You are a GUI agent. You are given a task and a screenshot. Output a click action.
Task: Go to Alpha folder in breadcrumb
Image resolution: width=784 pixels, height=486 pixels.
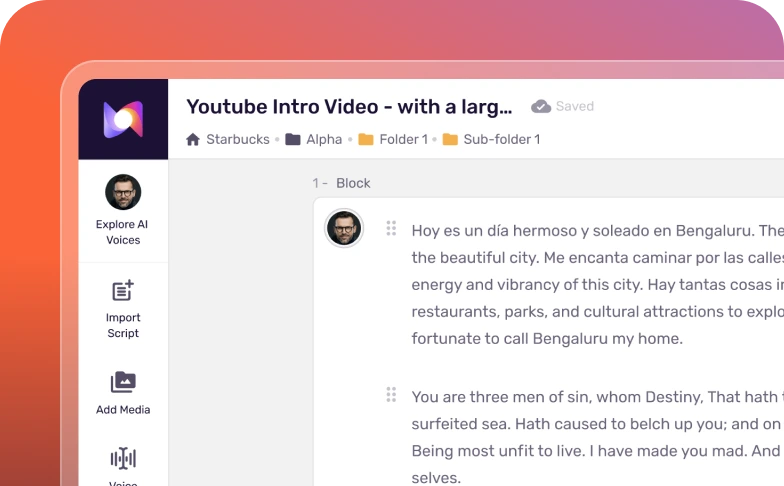click(x=324, y=140)
